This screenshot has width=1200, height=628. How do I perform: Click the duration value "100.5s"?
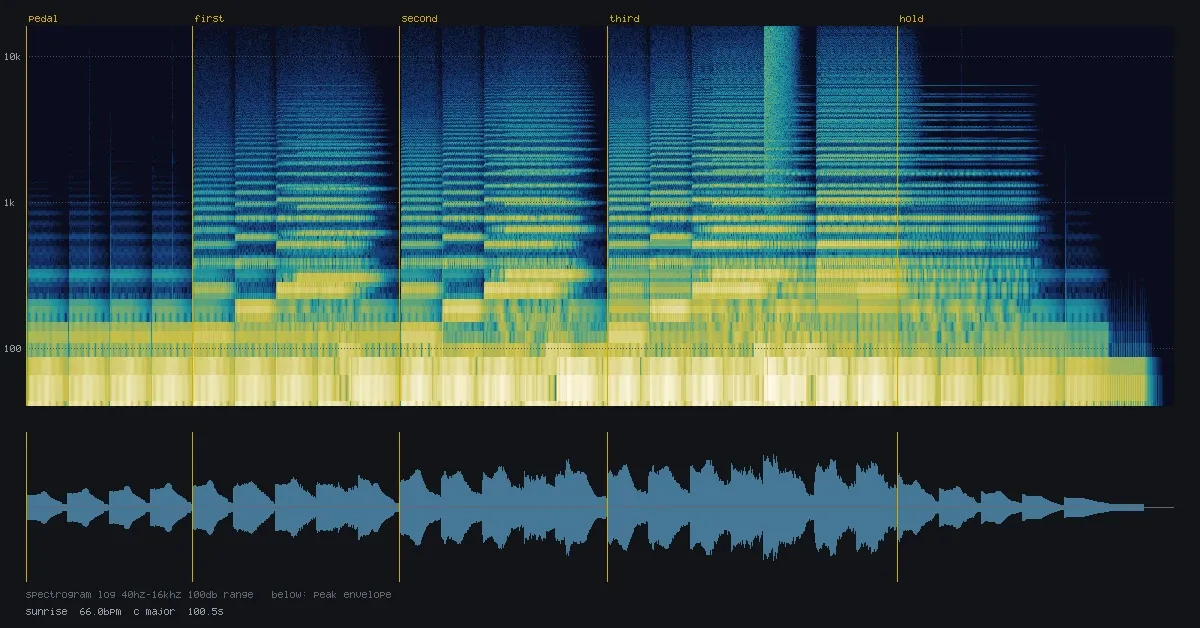point(205,611)
